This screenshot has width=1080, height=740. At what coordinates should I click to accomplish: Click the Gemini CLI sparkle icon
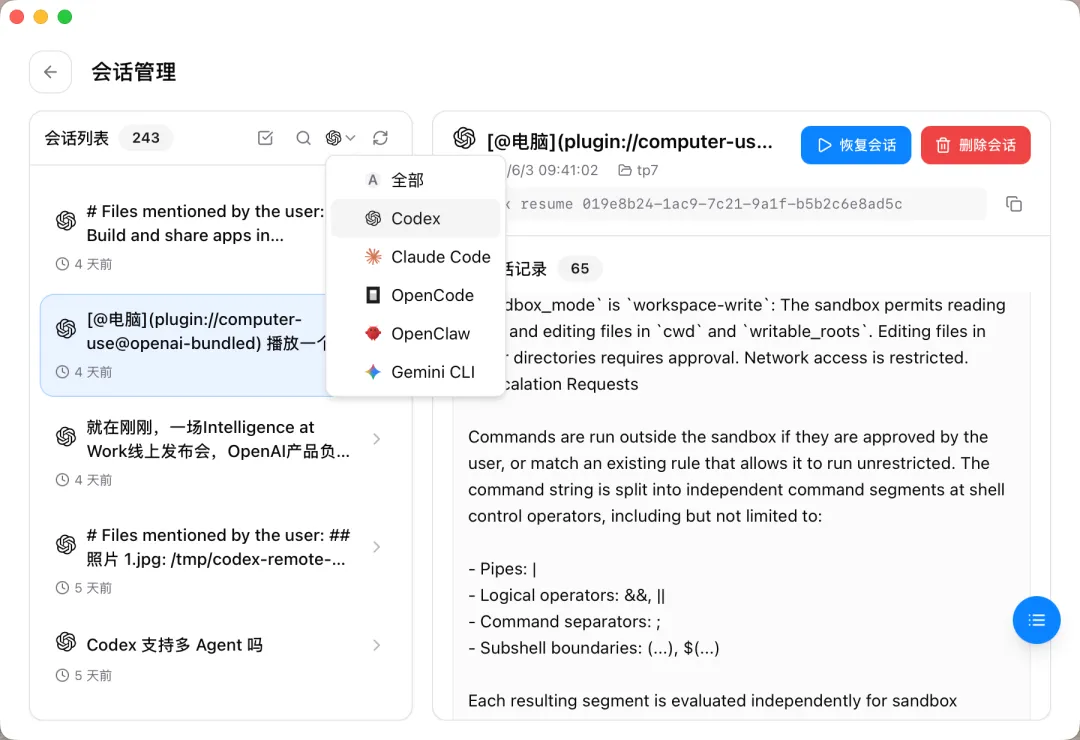click(x=373, y=372)
